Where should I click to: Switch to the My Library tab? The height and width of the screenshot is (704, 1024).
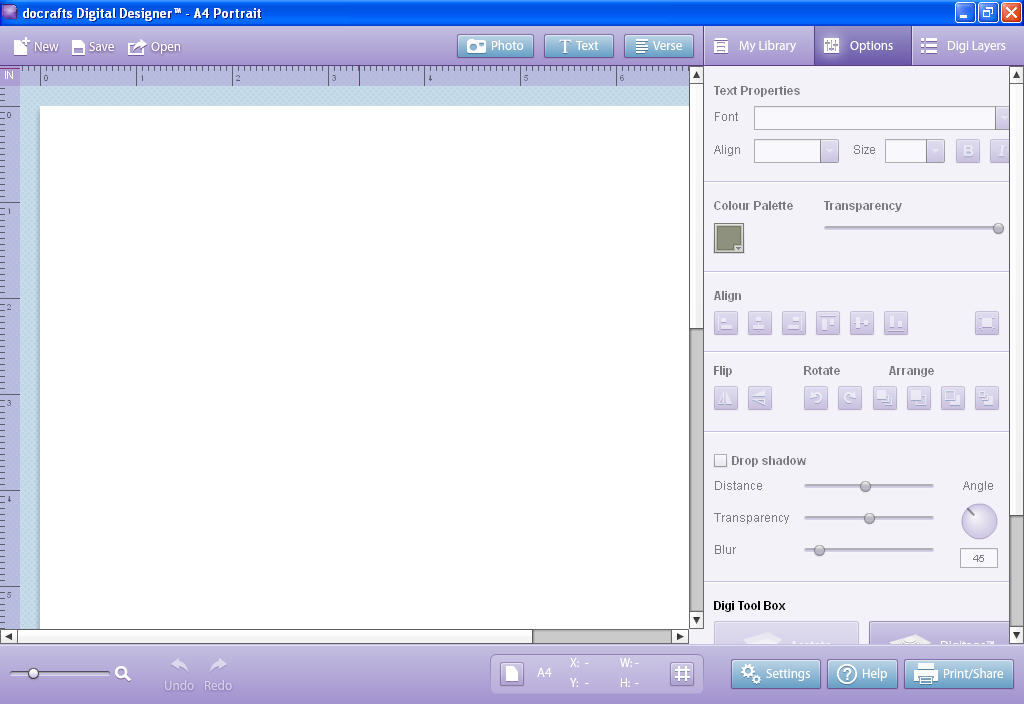[x=758, y=45]
